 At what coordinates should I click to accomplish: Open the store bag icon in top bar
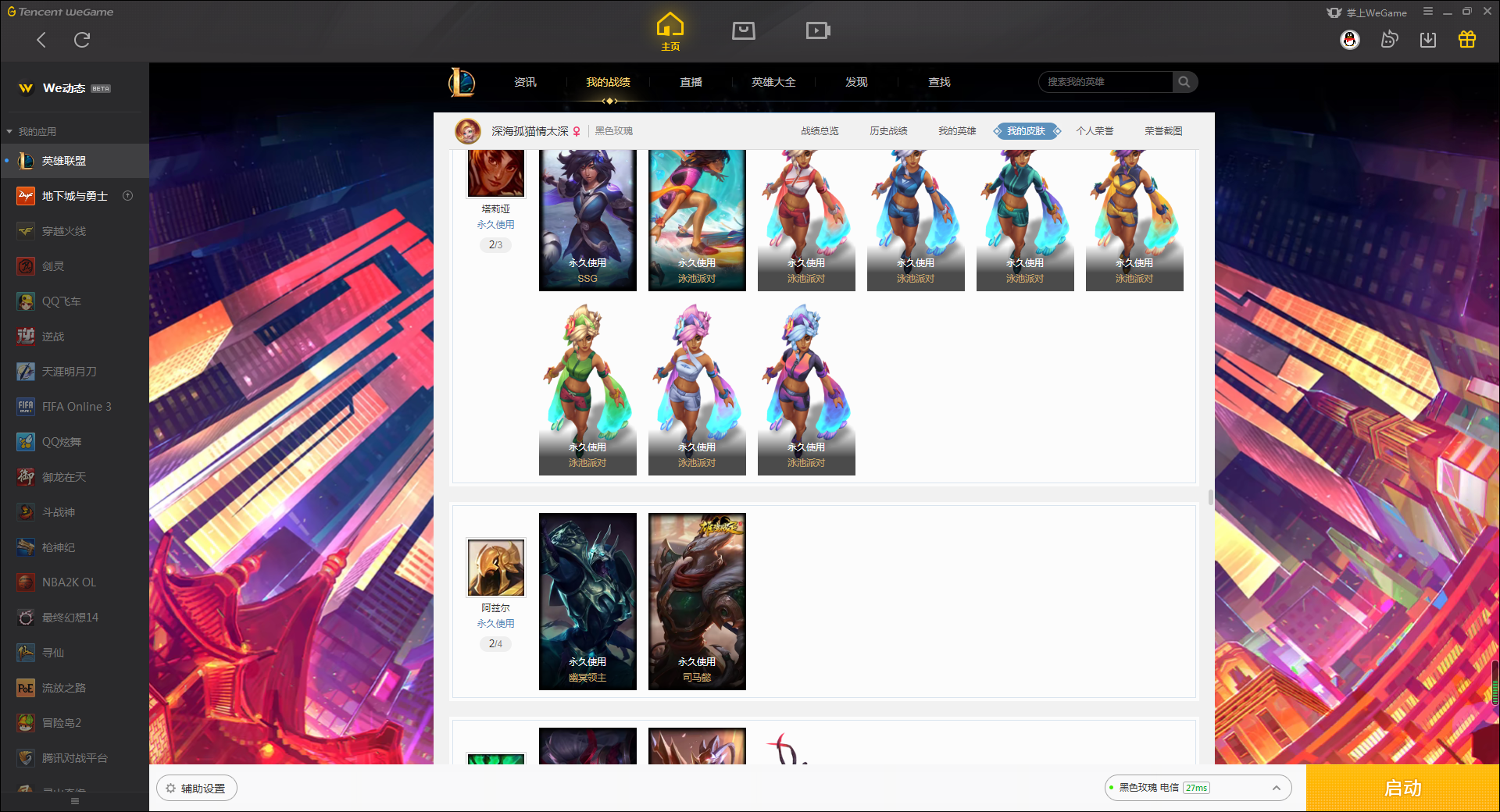[744, 30]
